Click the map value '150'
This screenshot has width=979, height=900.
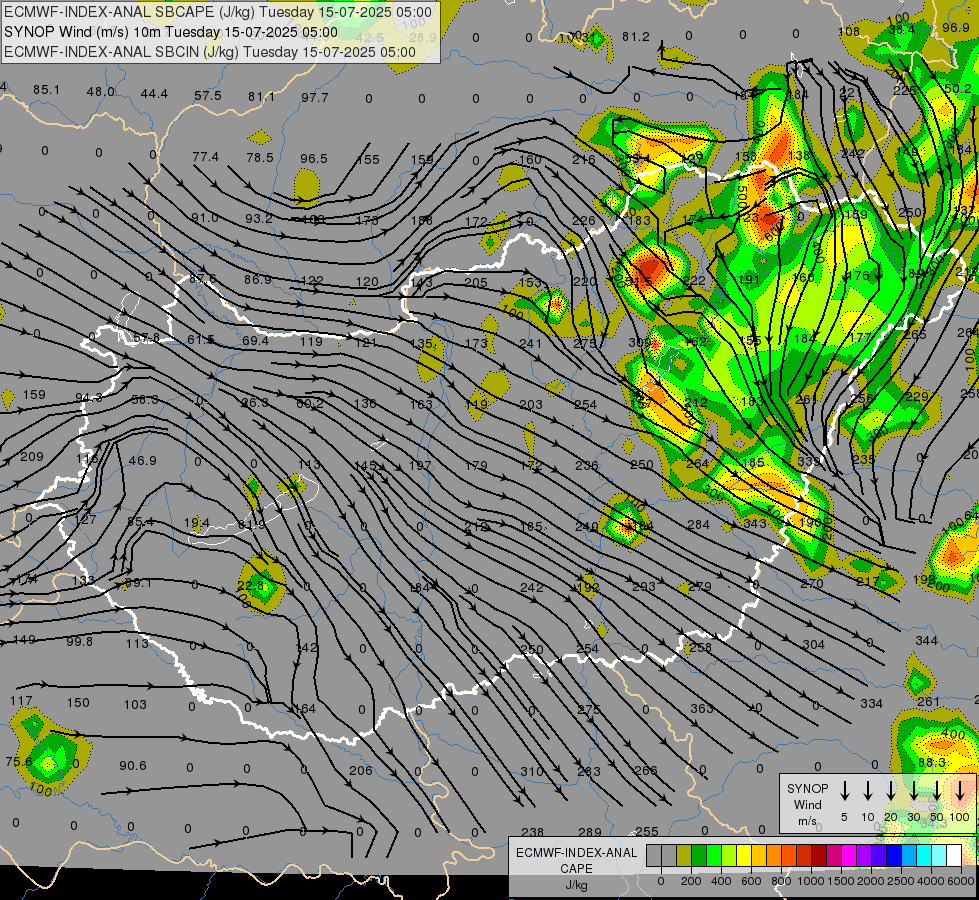pyautogui.click(x=78, y=703)
